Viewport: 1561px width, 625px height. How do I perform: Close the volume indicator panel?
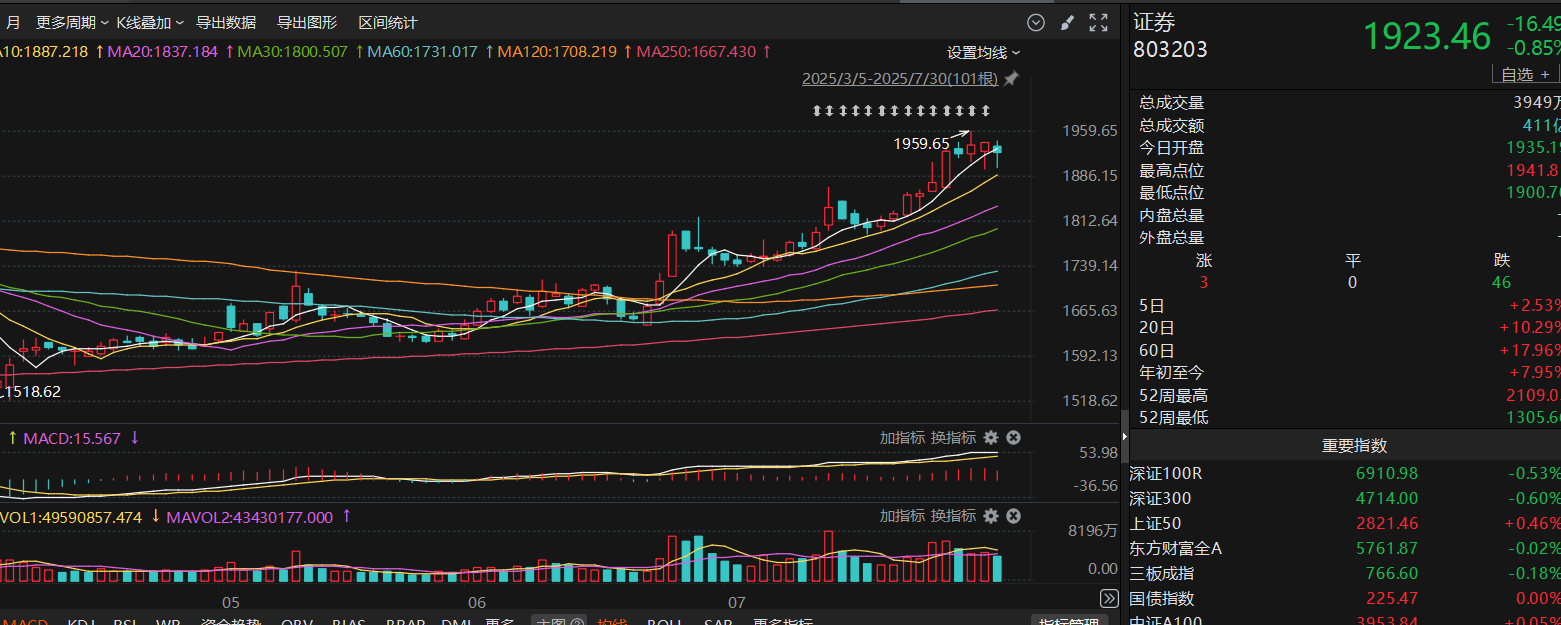point(1013,516)
